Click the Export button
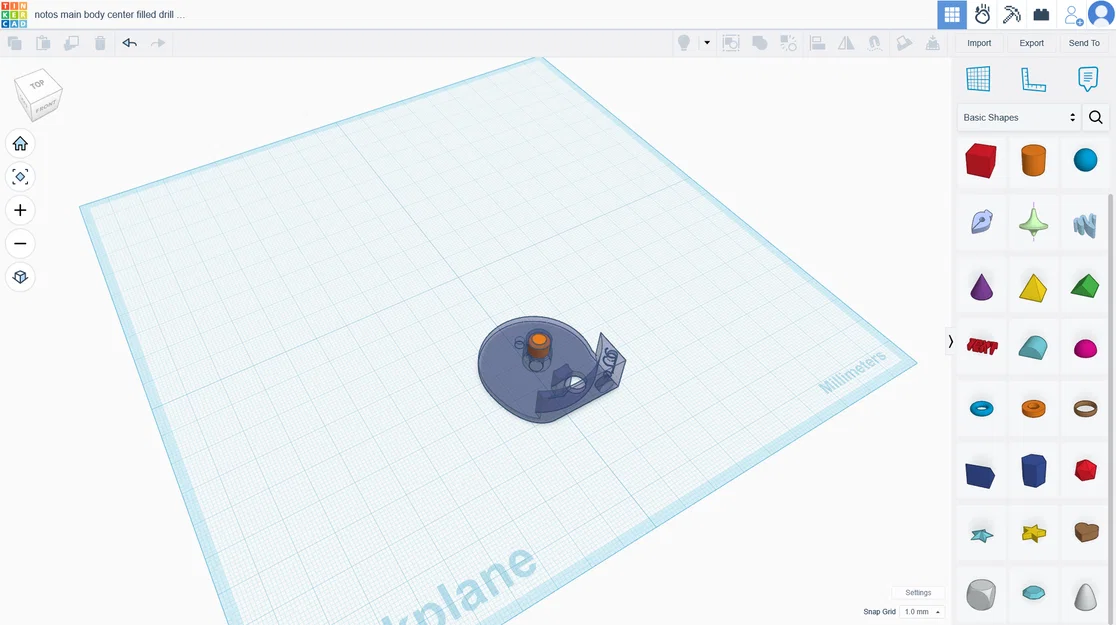 coord(1031,43)
